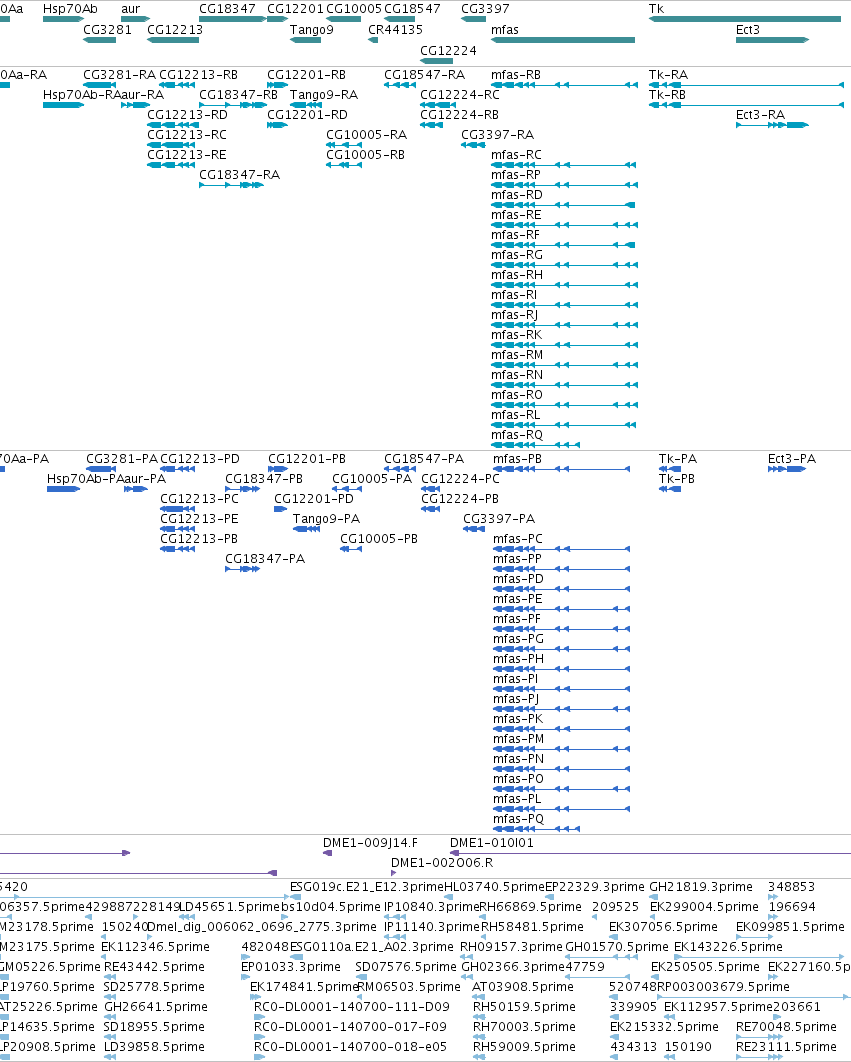Open the DME1-009J14.F feature

370,843
